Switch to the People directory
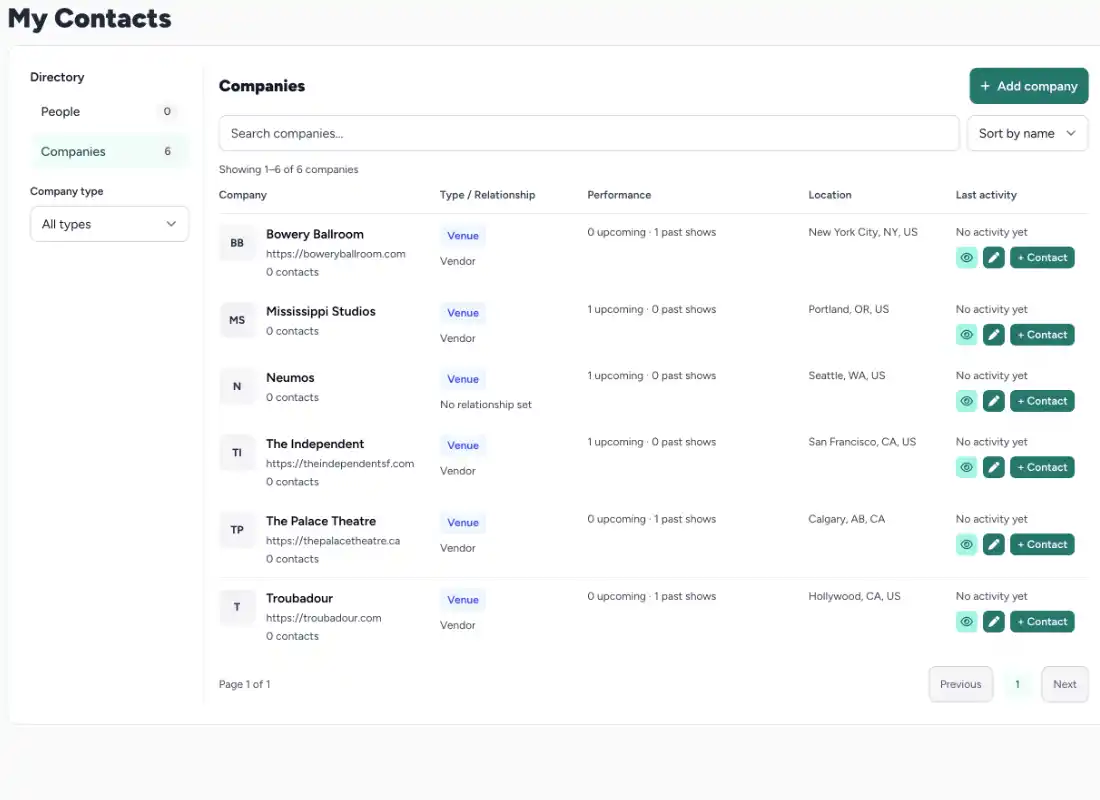The image size is (1100, 800). tap(109, 112)
